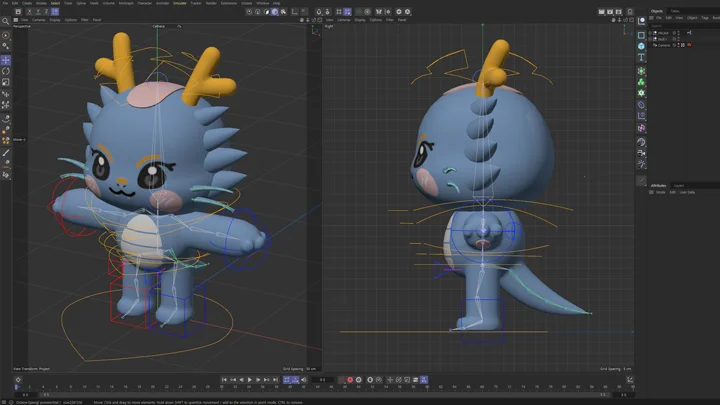This screenshot has height=405, width=720.
Task: Toggle the timeline sound speaker icon
Action: pyautogui.click(x=304, y=380)
